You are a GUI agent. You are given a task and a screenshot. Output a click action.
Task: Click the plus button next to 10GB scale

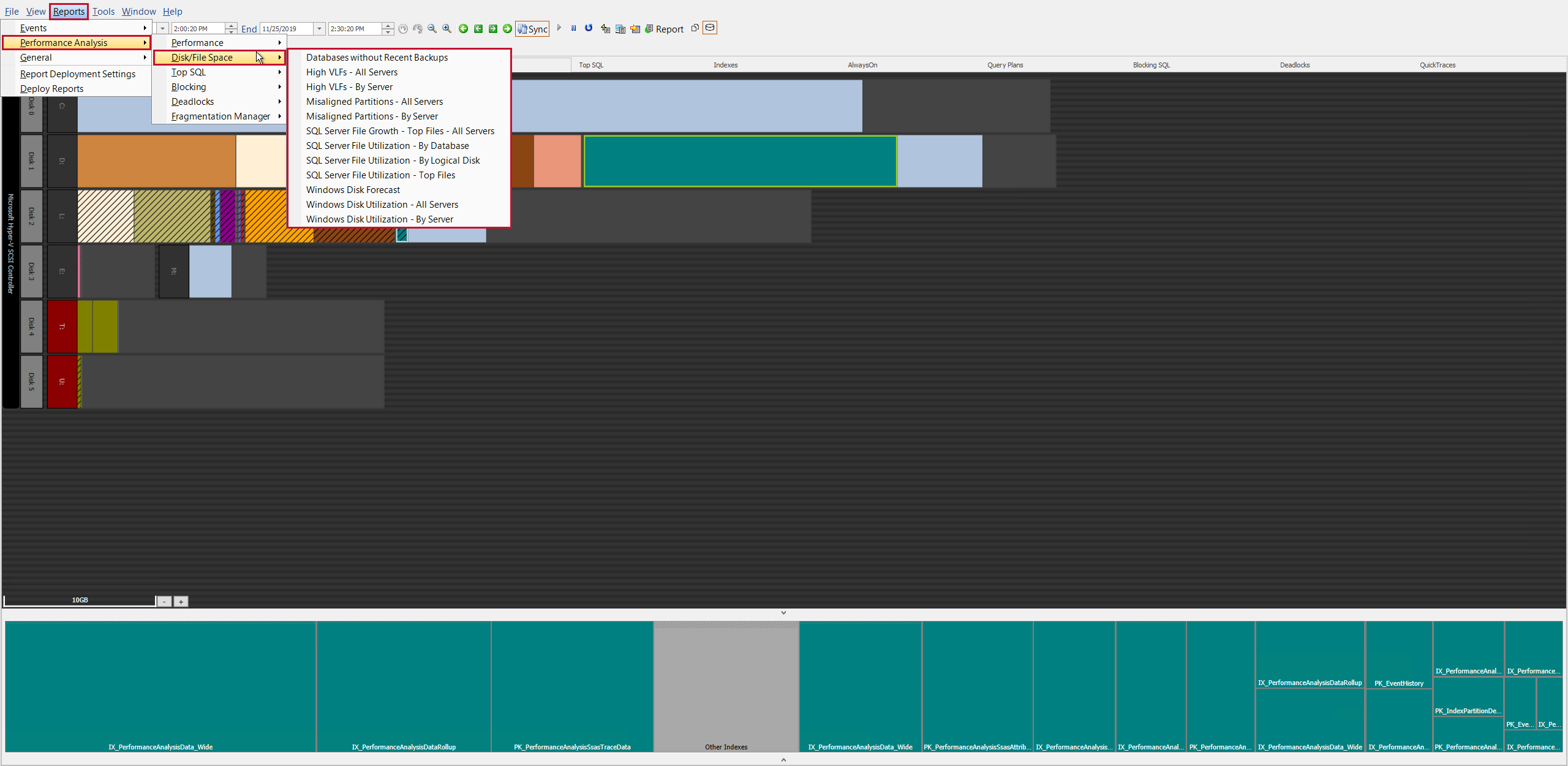pos(181,601)
